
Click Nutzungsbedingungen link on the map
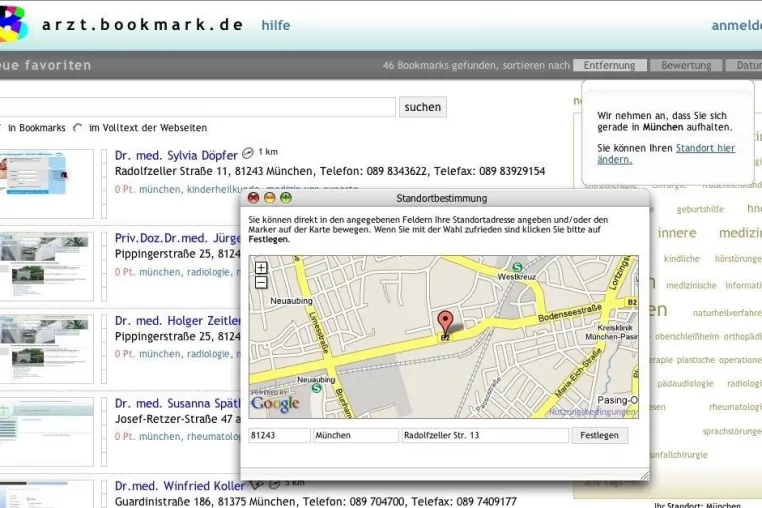click(592, 412)
